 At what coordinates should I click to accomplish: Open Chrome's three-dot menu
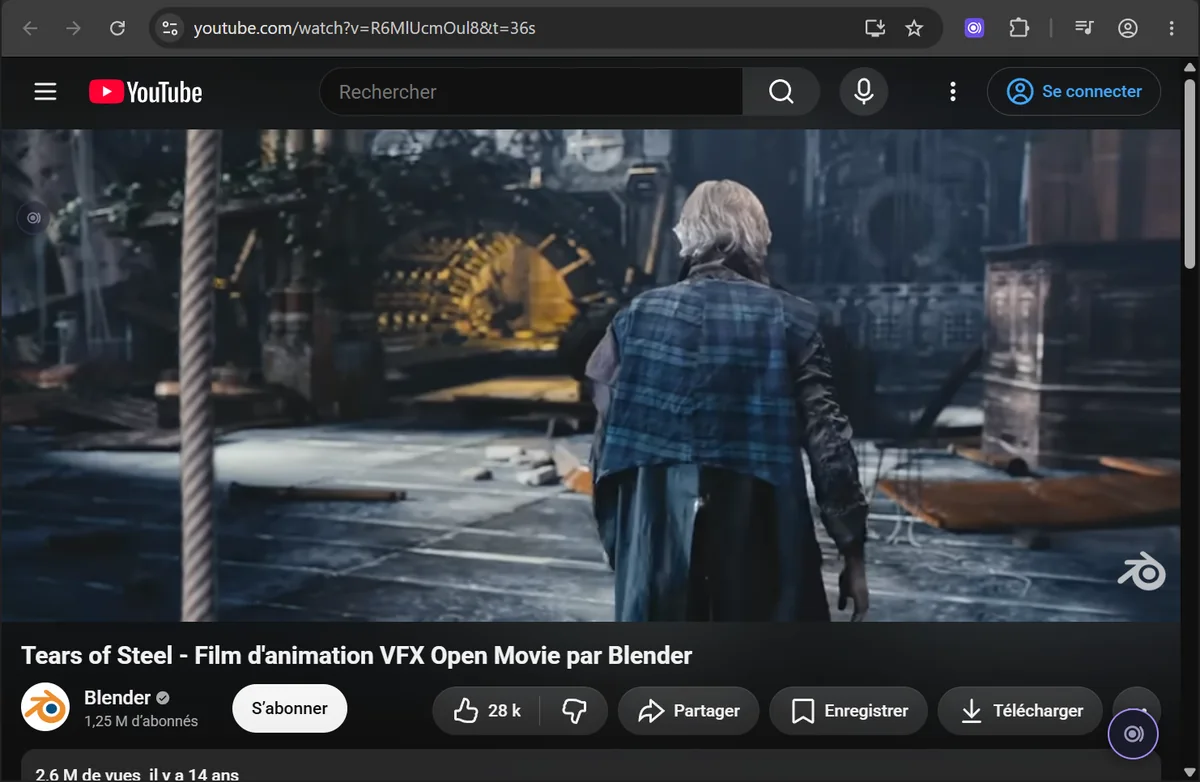pos(1172,28)
